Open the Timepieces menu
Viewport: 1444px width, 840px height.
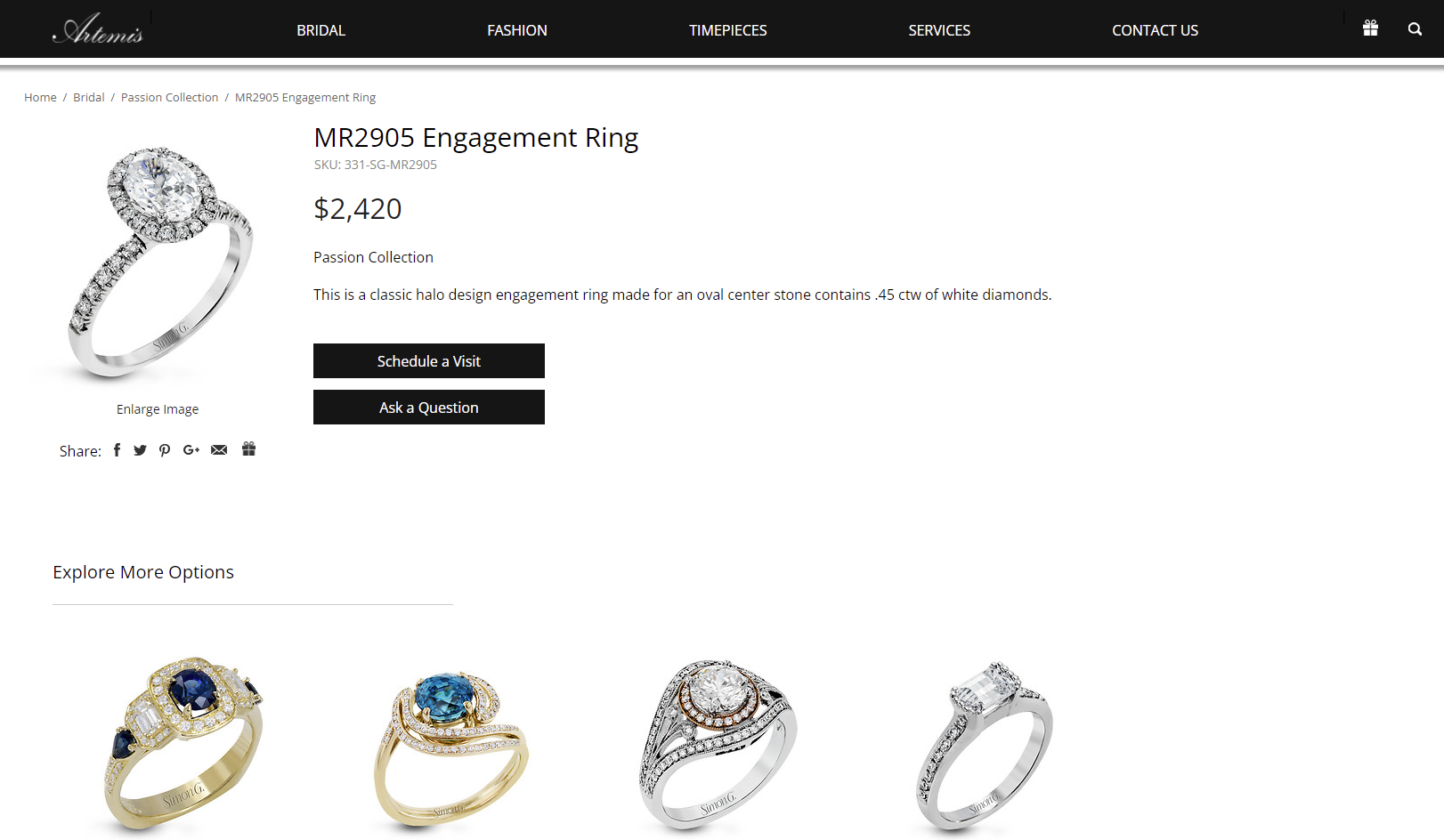[727, 30]
